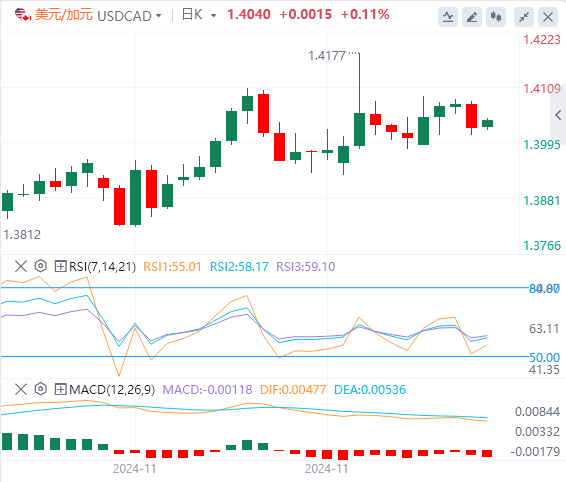
Task: Open MACD indicator settings gear
Action: click(41, 389)
